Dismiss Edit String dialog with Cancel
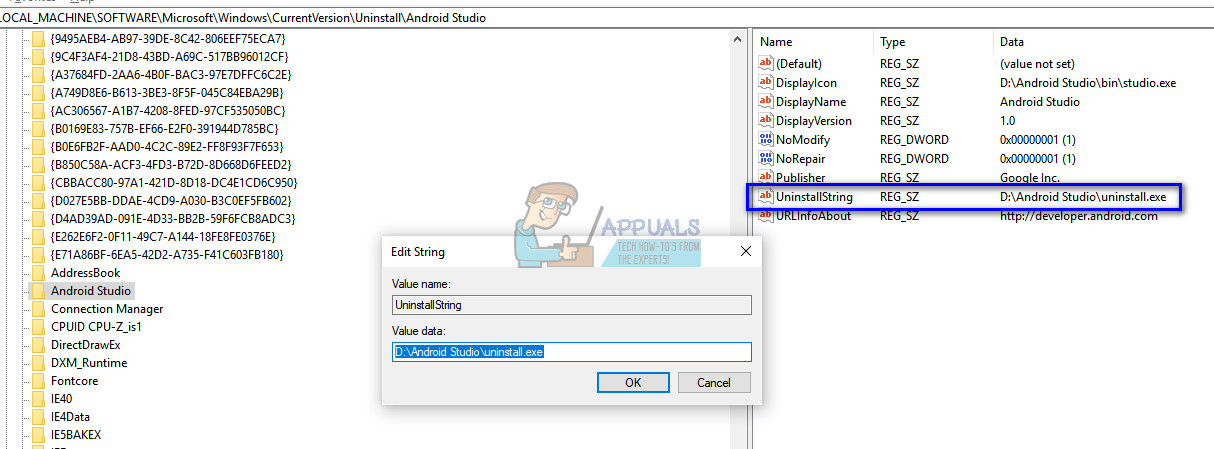Viewport: 1214px width, 449px height. [x=714, y=383]
